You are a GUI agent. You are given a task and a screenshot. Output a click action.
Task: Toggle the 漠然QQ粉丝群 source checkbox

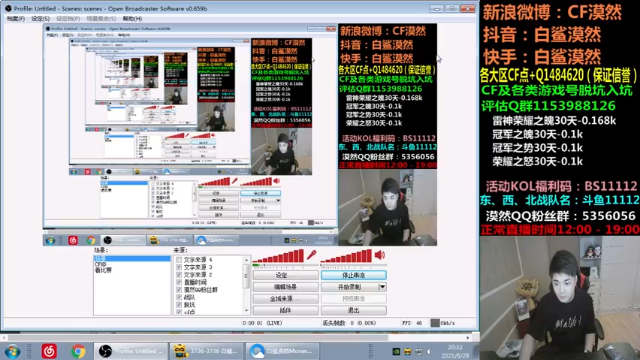179,290
